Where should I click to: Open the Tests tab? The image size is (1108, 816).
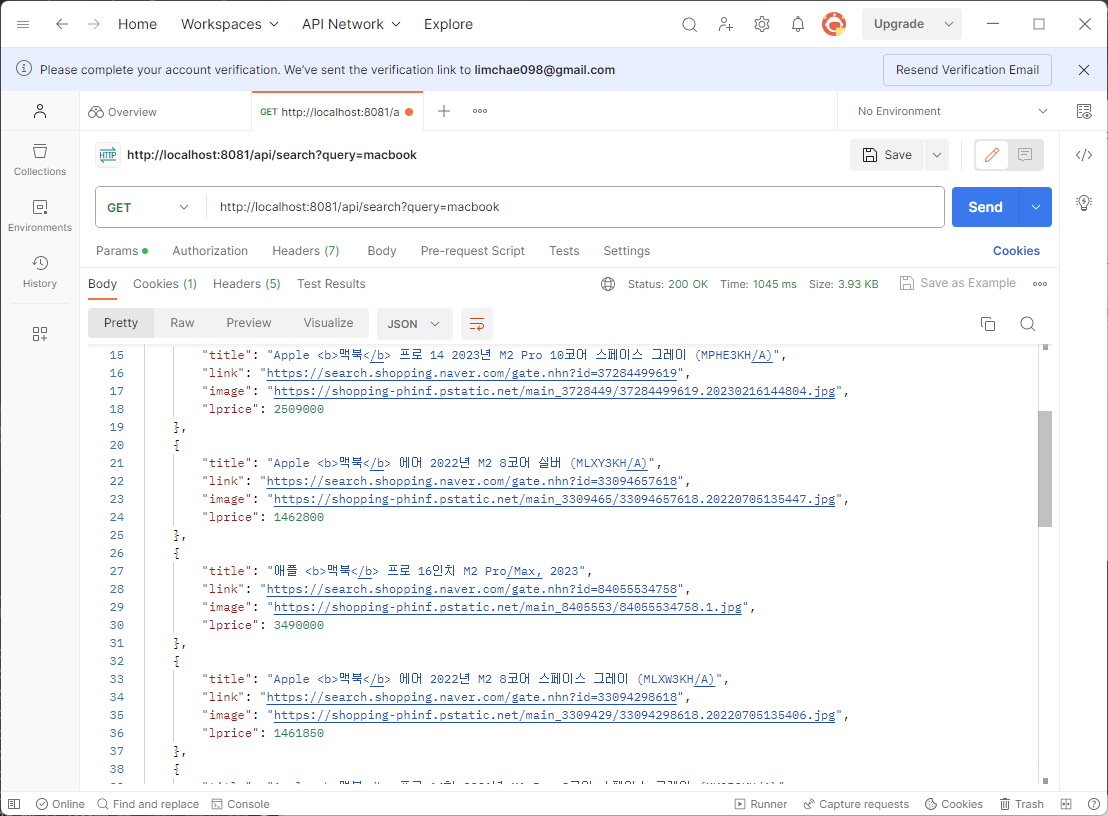tap(564, 251)
